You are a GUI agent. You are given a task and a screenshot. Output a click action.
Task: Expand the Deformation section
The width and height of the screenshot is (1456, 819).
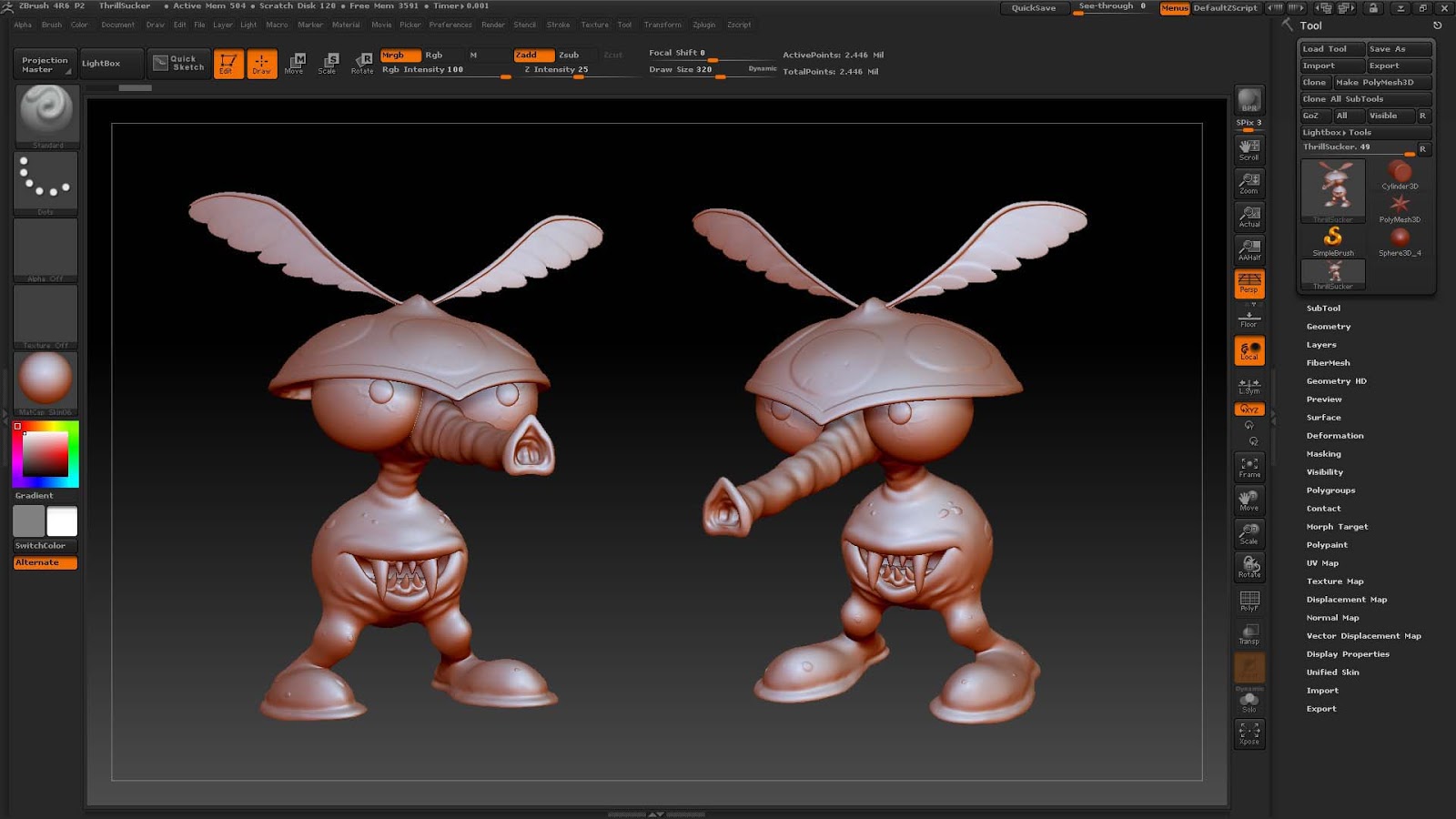(1335, 436)
